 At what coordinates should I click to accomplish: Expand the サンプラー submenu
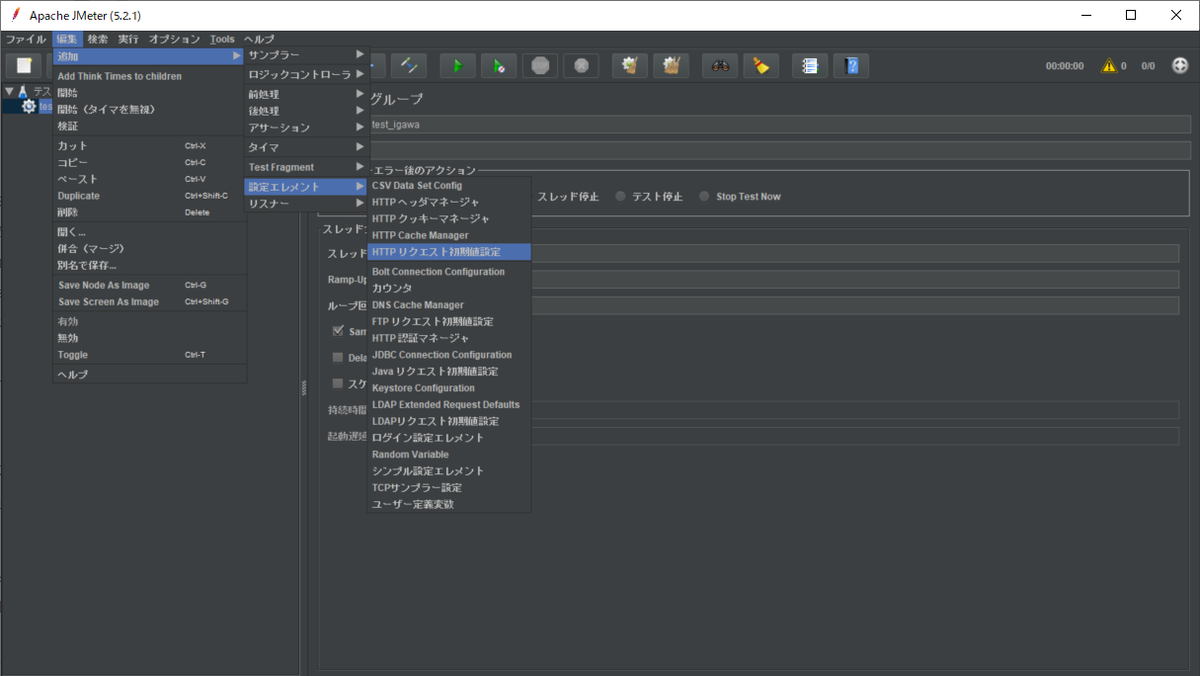(307, 54)
